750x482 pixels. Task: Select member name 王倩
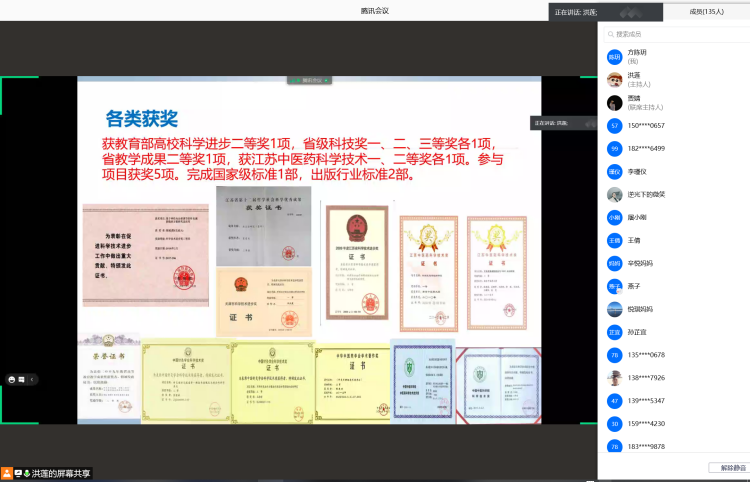coord(634,241)
